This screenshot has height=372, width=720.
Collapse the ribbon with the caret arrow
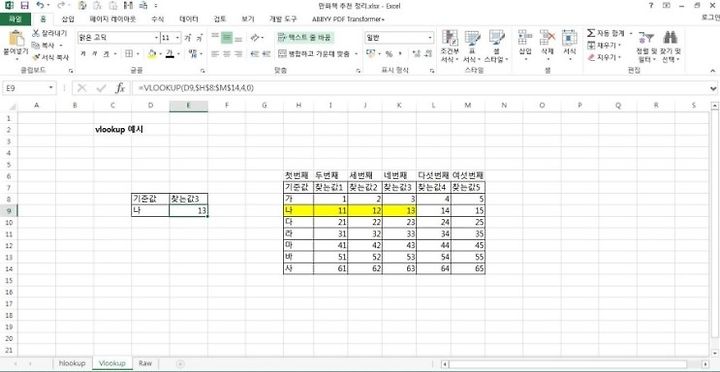[x=713, y=71]
